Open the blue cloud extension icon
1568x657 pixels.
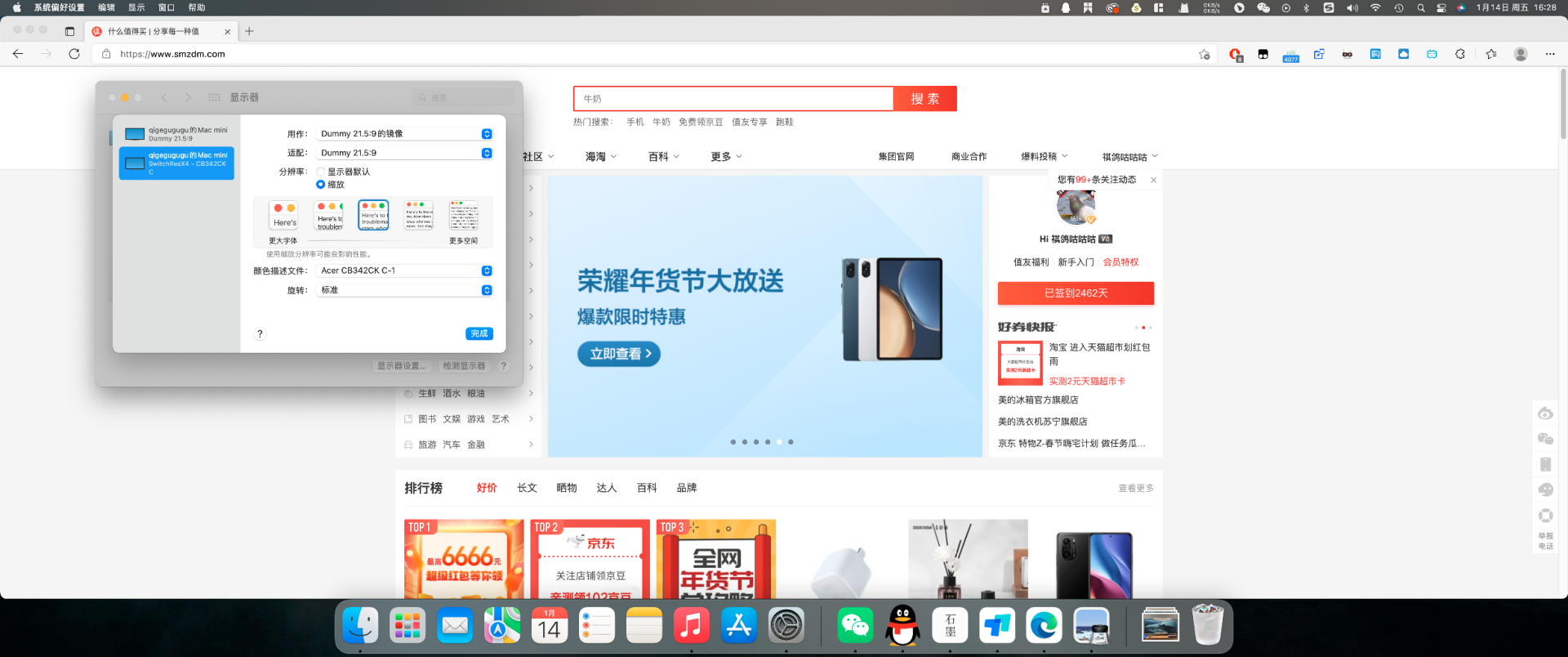coord(1404,54)
